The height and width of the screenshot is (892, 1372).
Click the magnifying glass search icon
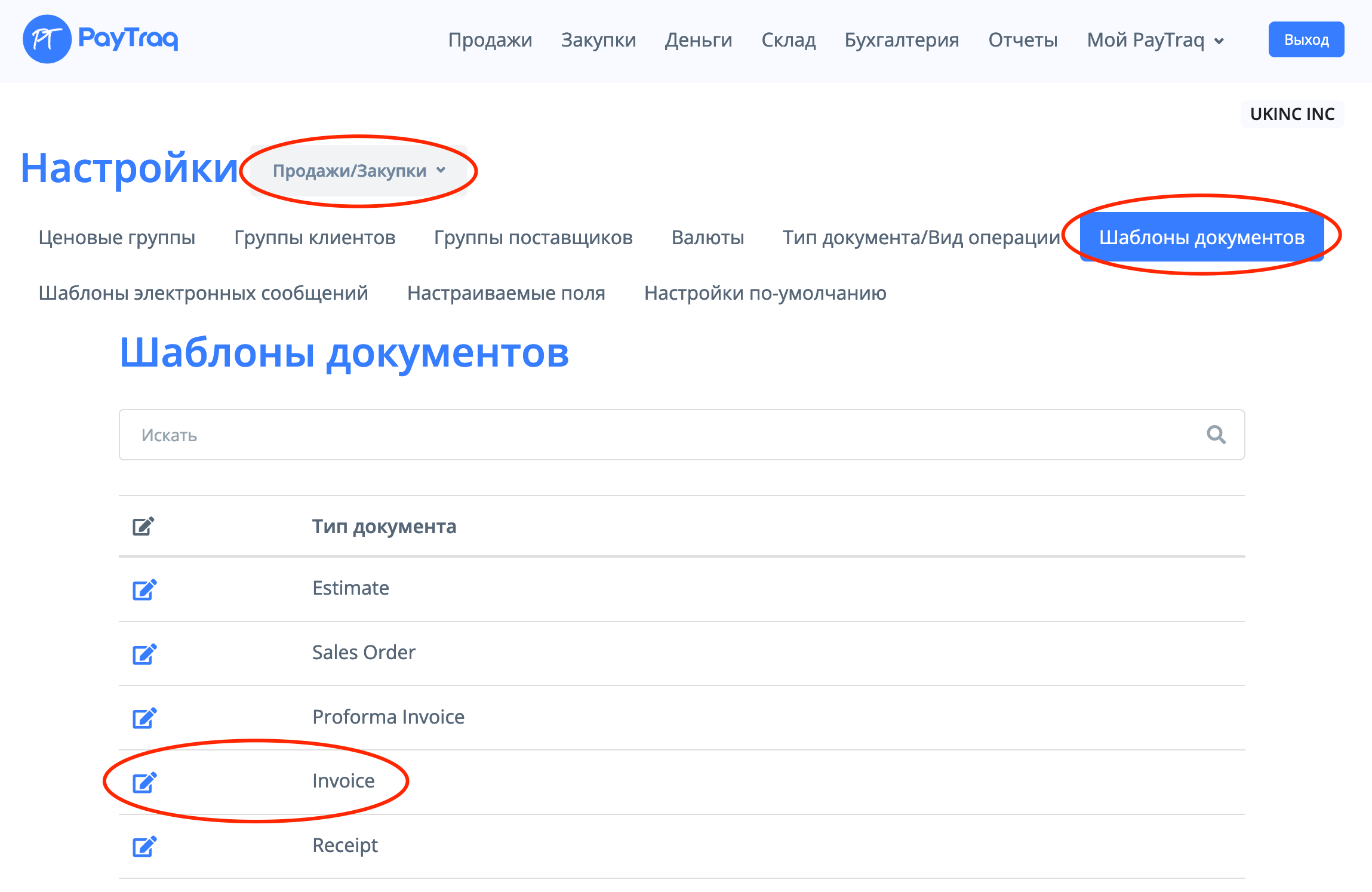tap(1216, 435)
